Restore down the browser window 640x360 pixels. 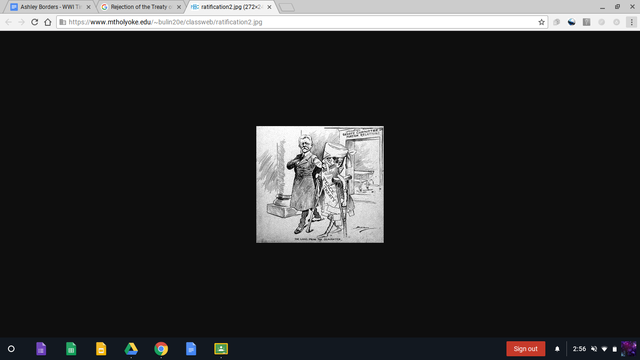pos(618,7)
